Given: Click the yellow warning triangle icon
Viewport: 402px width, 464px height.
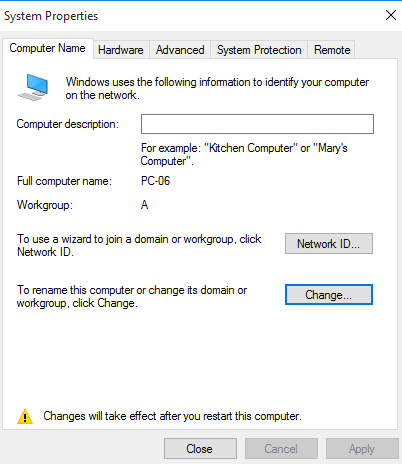Looking at the screenshot, I should pos(25,416).
